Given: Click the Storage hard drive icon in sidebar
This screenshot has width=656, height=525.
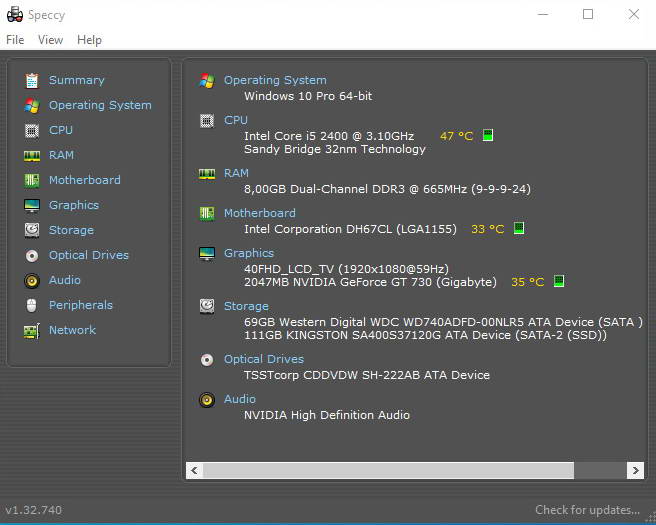Looking at the screenshot, I should coord(32,230).
